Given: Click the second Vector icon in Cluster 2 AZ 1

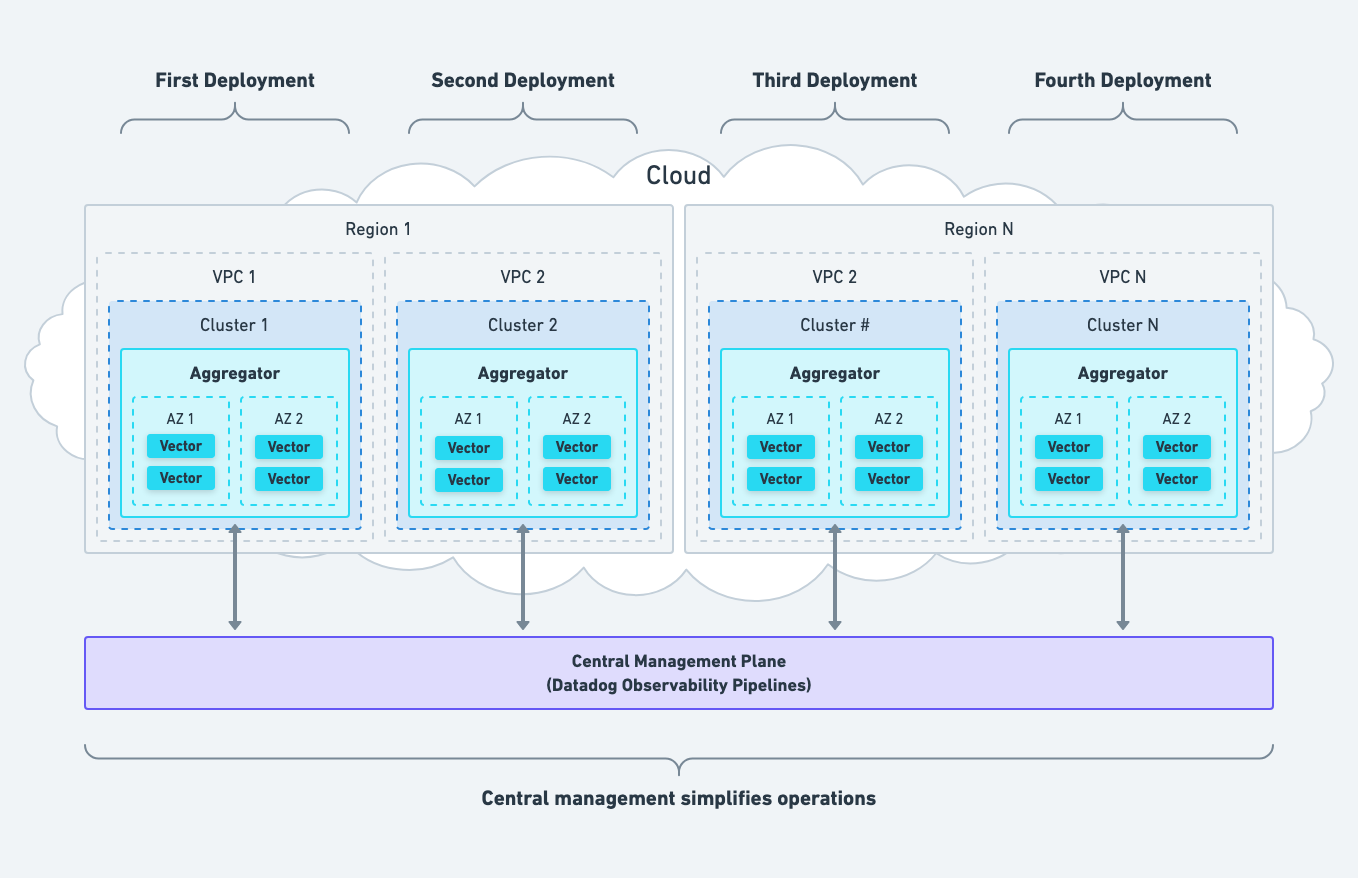Looking at the screenshot, I should tap(468, 480).
